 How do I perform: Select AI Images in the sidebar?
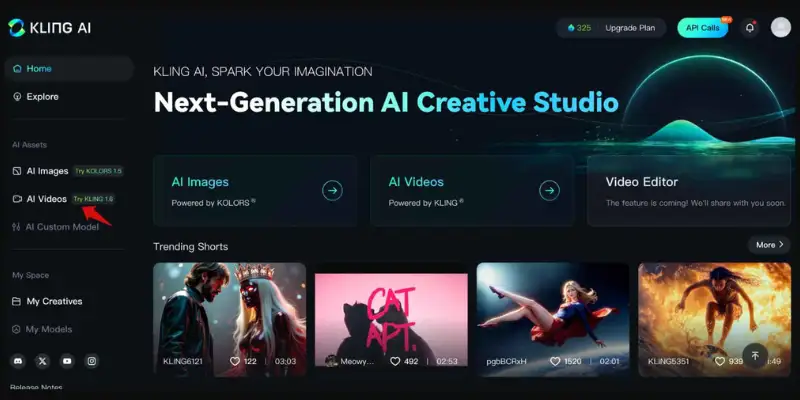pos(47,171)
